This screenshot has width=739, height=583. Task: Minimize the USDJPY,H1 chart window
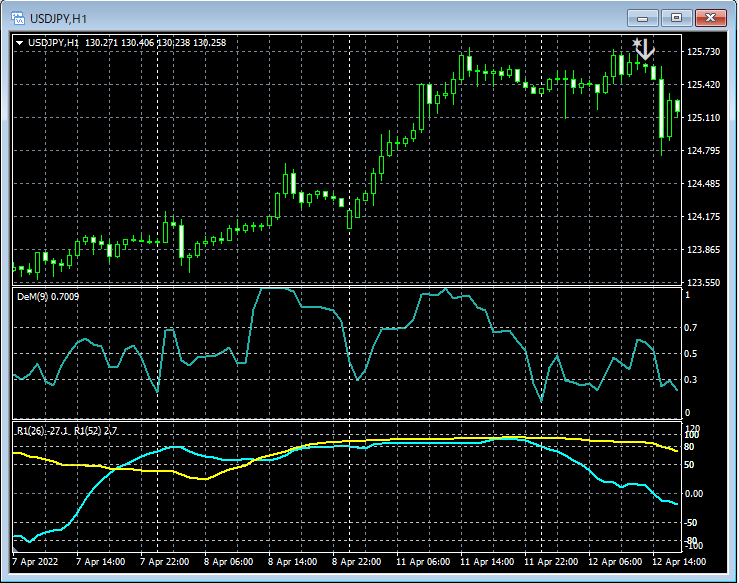pyautogui.click(x=642, y=17)
